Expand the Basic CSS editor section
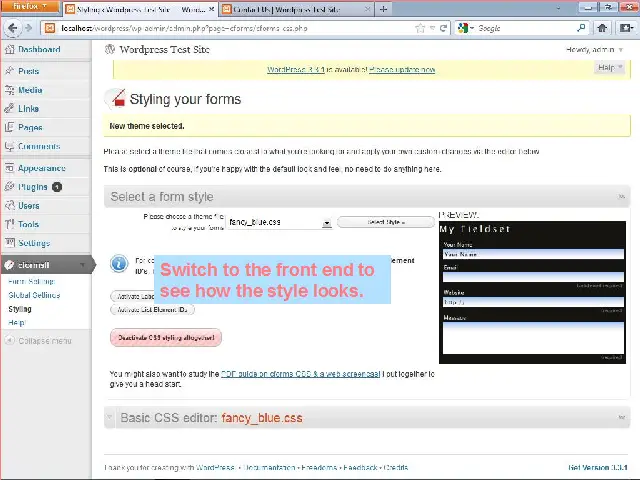Image resolution: width=640 pixels, height=480 pixels. [621, 418]
